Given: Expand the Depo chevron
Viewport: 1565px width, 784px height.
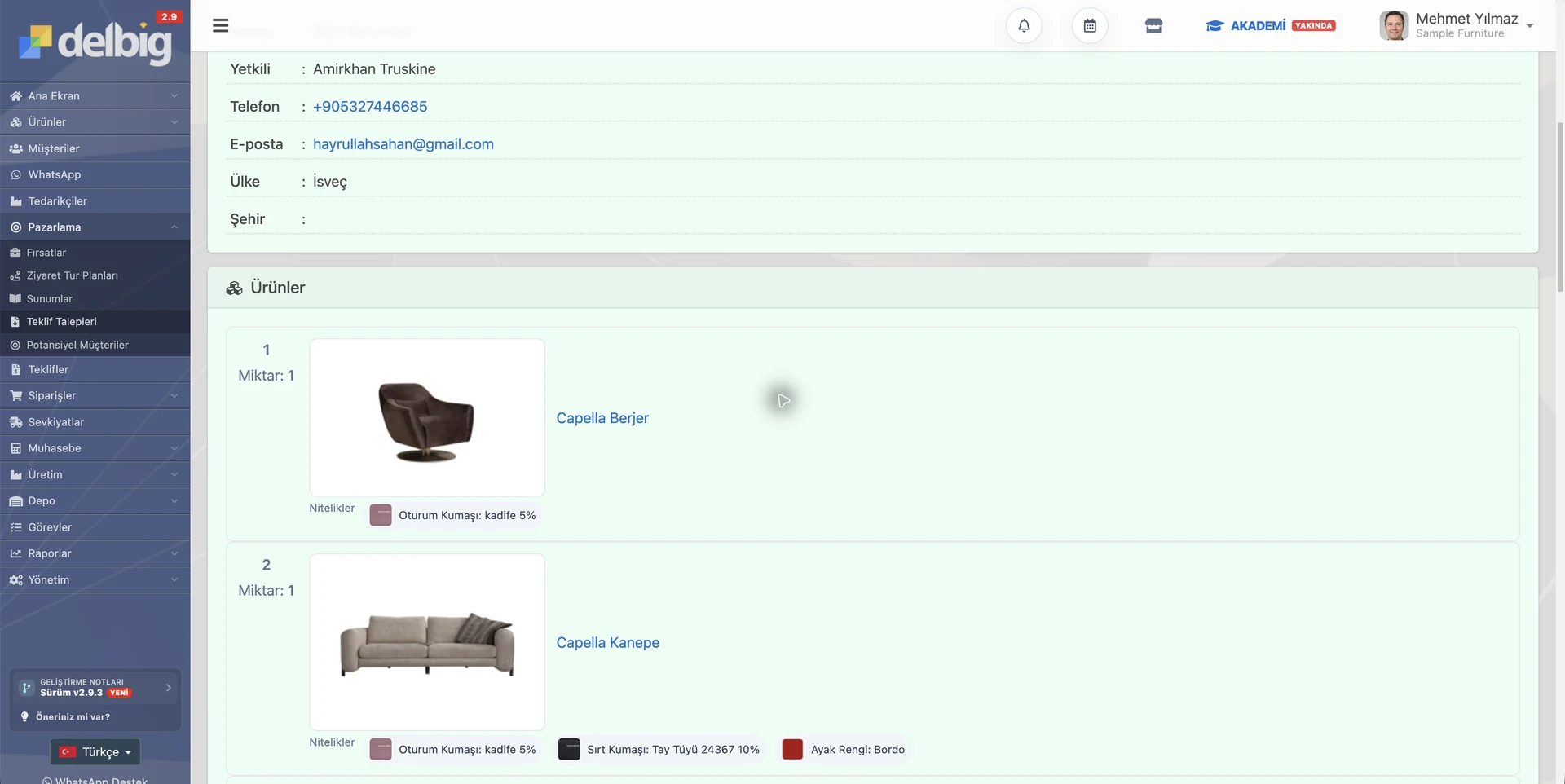Looking at the screenshot, I should coord(174,501).
